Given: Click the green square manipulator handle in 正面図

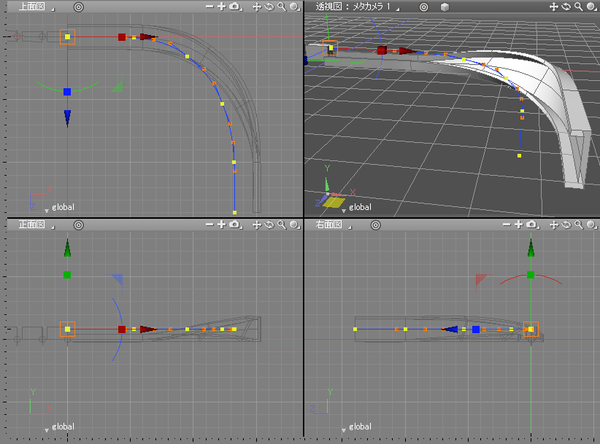Looking at the screenshot, I should [67, 275].
